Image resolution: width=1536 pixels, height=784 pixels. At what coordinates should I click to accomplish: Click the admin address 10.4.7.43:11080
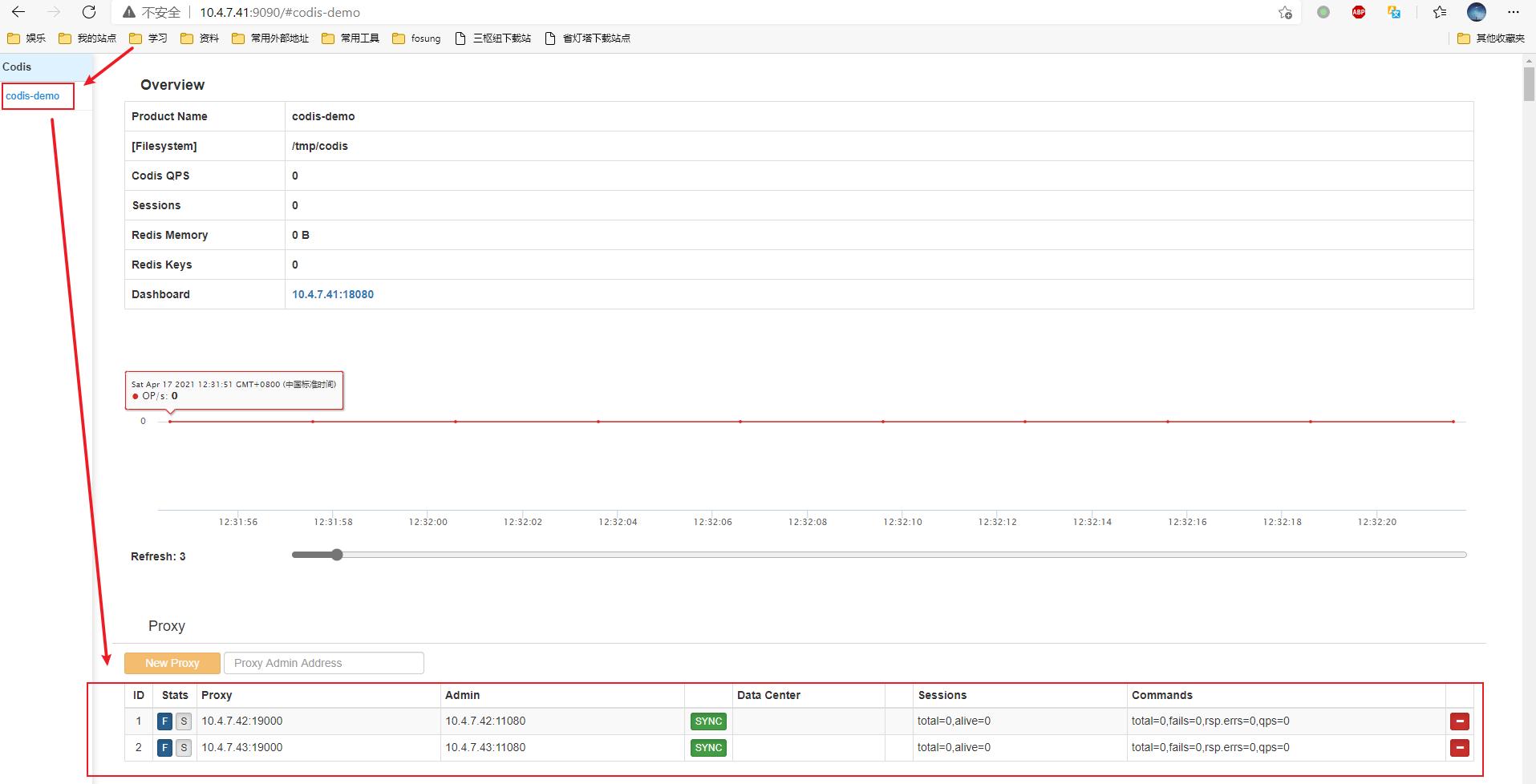point(485,748)
